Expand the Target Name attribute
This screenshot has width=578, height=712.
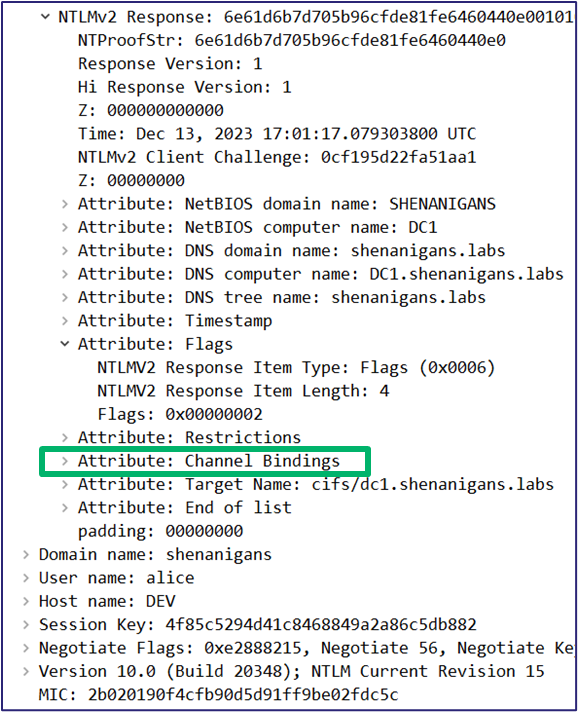[65, 484]
